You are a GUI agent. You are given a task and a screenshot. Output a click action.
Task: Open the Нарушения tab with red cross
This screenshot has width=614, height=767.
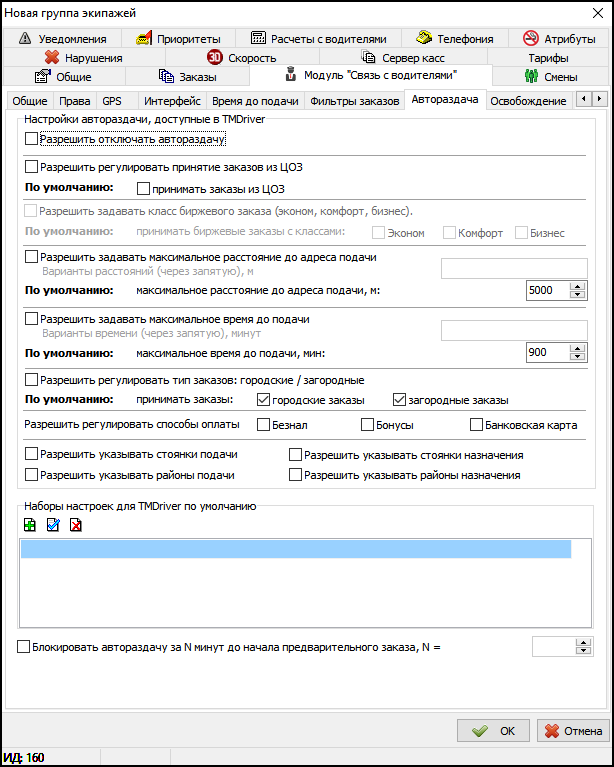point(84,58)
